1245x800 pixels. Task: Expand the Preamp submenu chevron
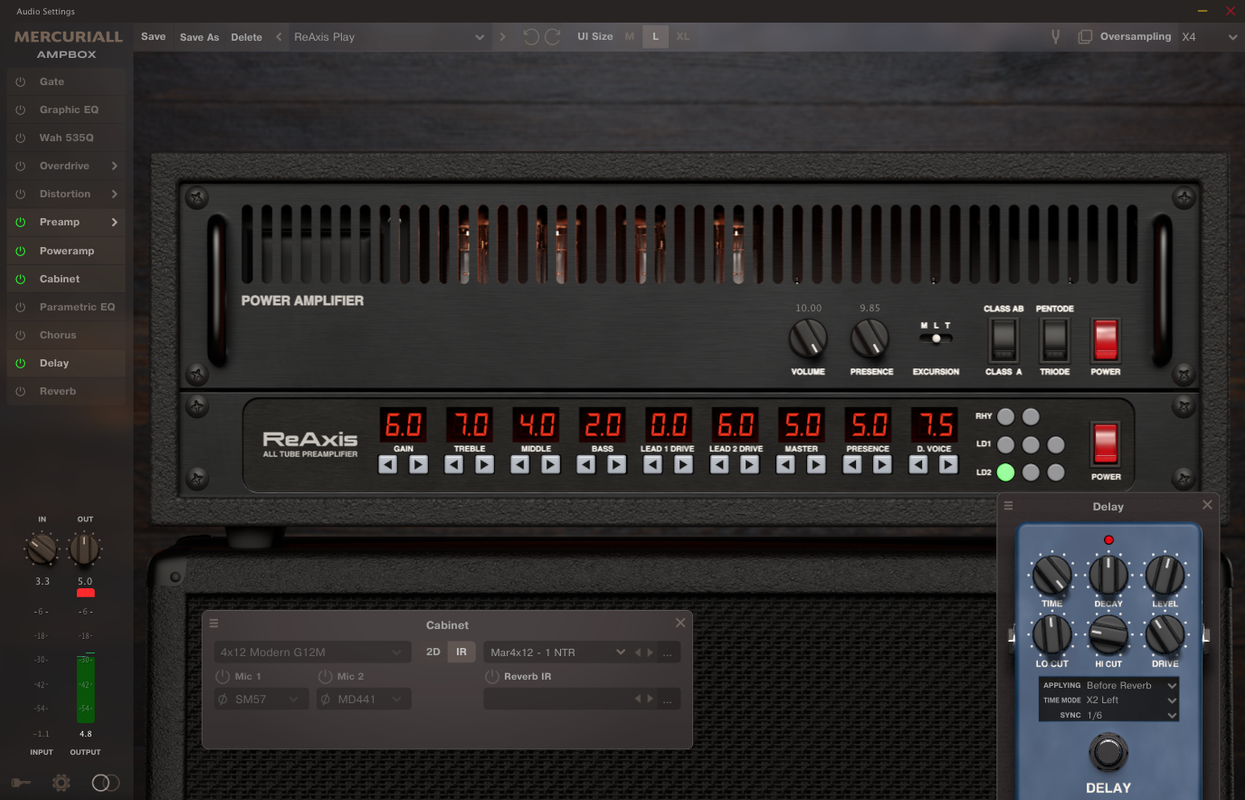point(114,222)
